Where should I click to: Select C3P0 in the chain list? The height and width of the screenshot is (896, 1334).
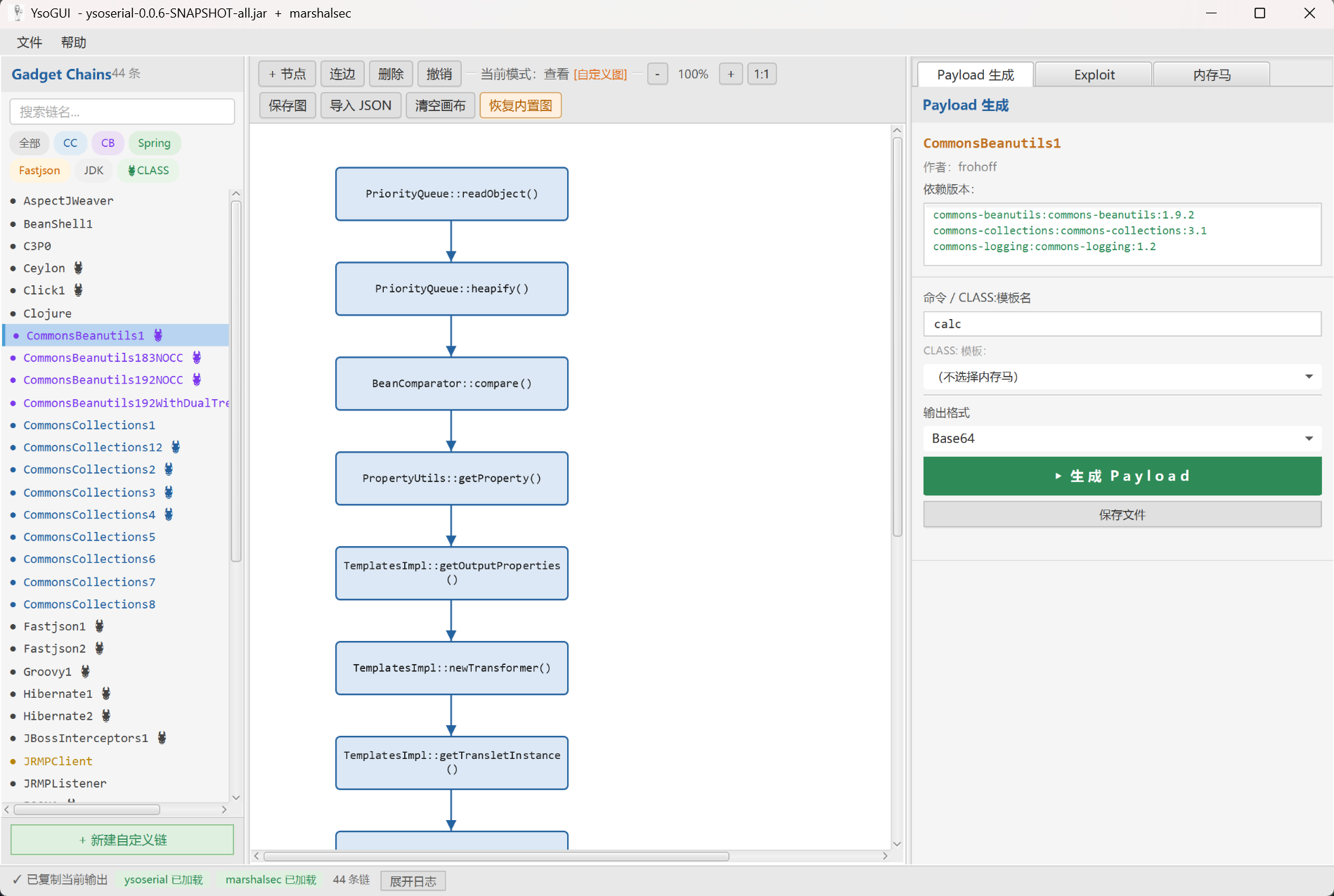116,246
